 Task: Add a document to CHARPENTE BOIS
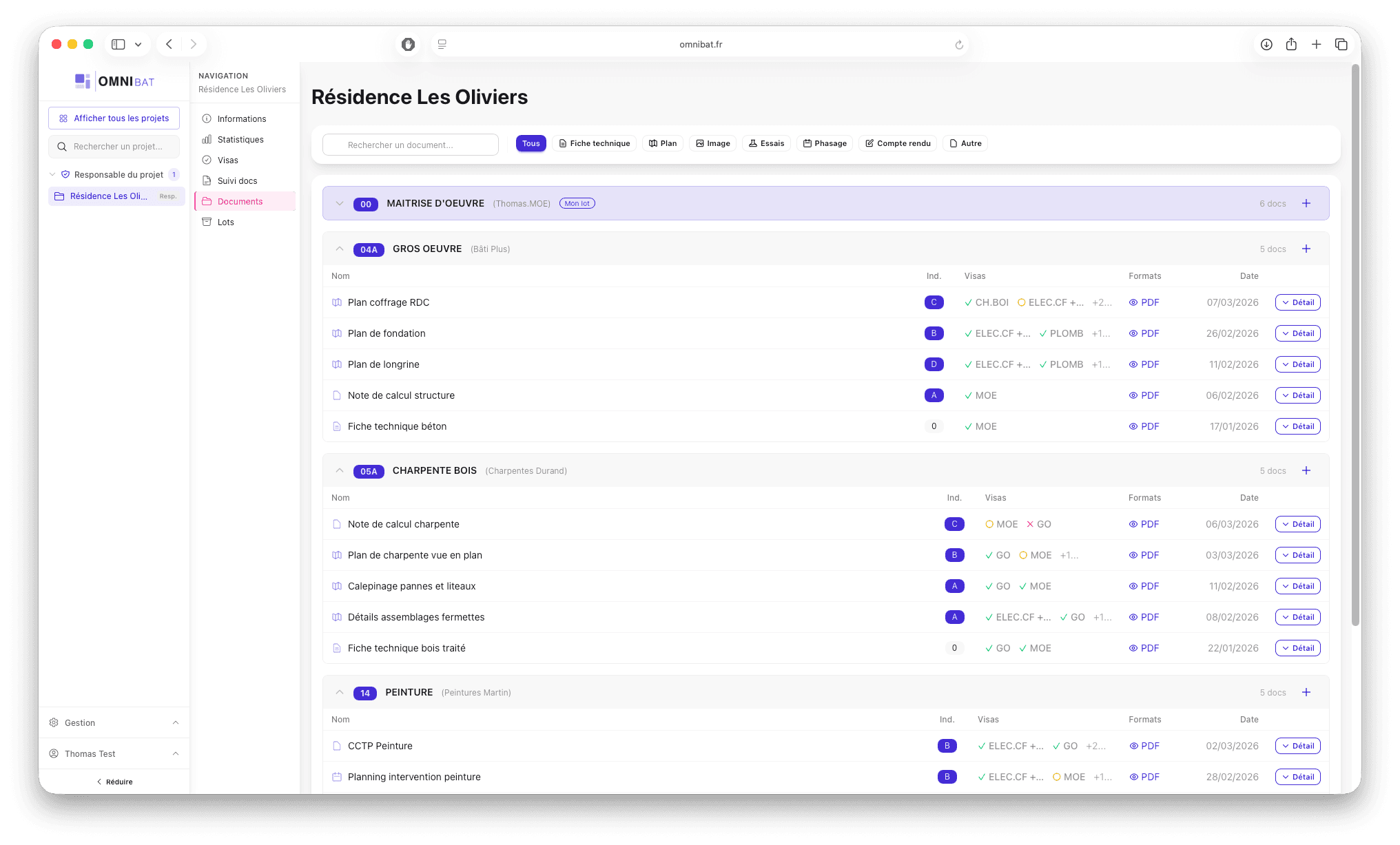click(1306, 470)
